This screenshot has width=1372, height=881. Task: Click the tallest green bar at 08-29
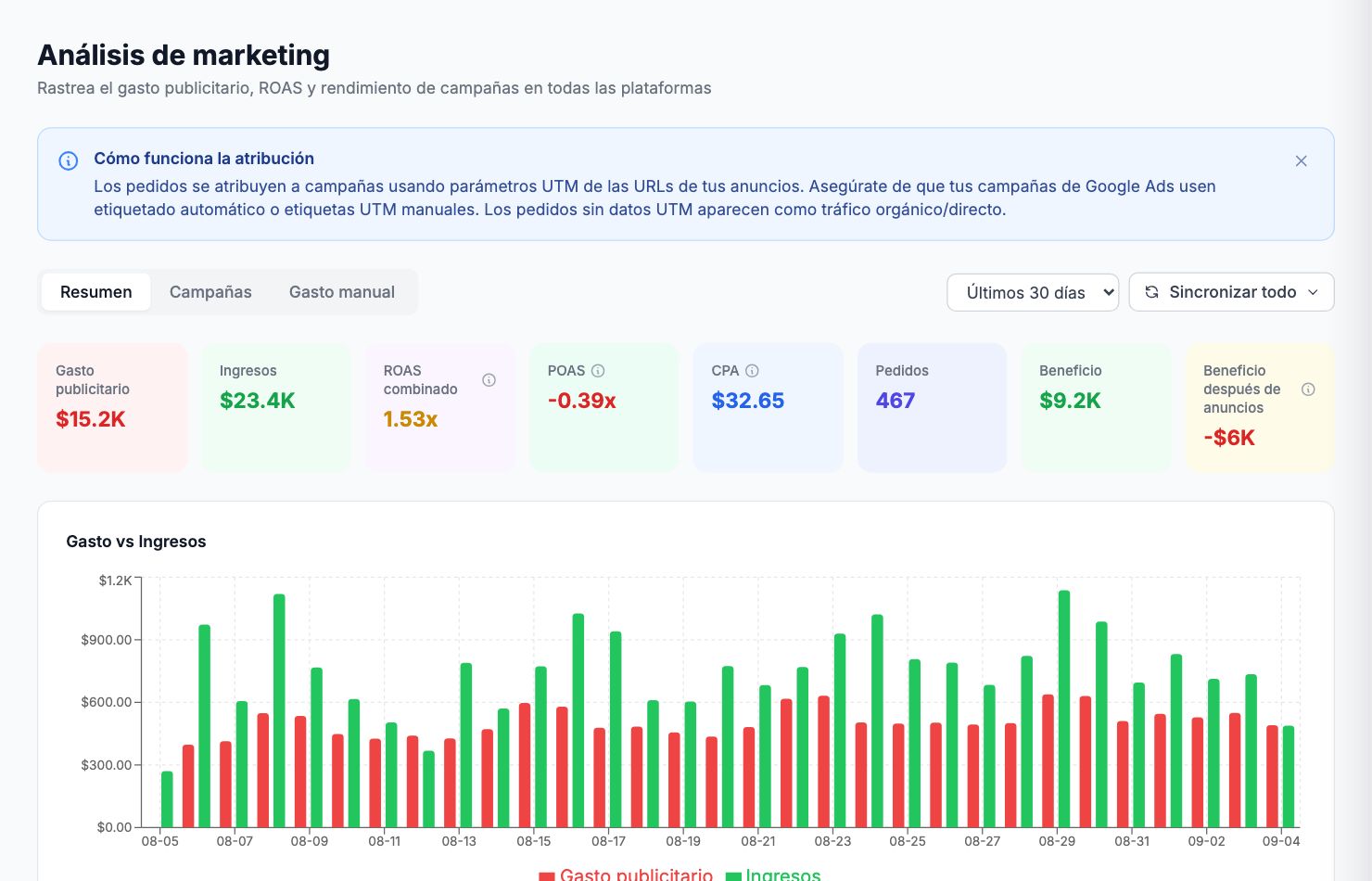[1064, 709]
